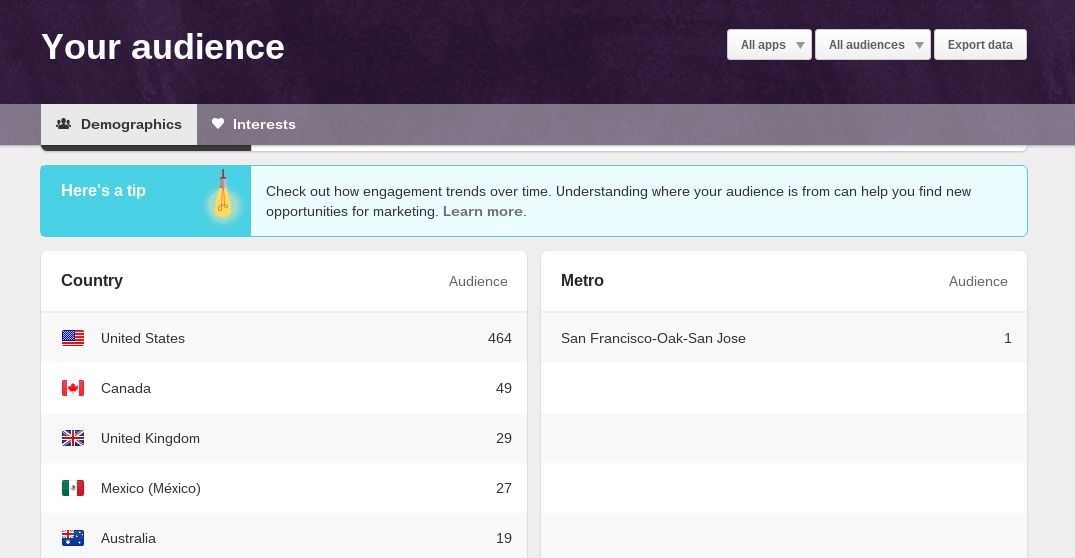The height and width of the screenshot is (558, 1075).
Task: Select the San Francisco-Oak-San Jose metro row
Action: tap(784, 338)
